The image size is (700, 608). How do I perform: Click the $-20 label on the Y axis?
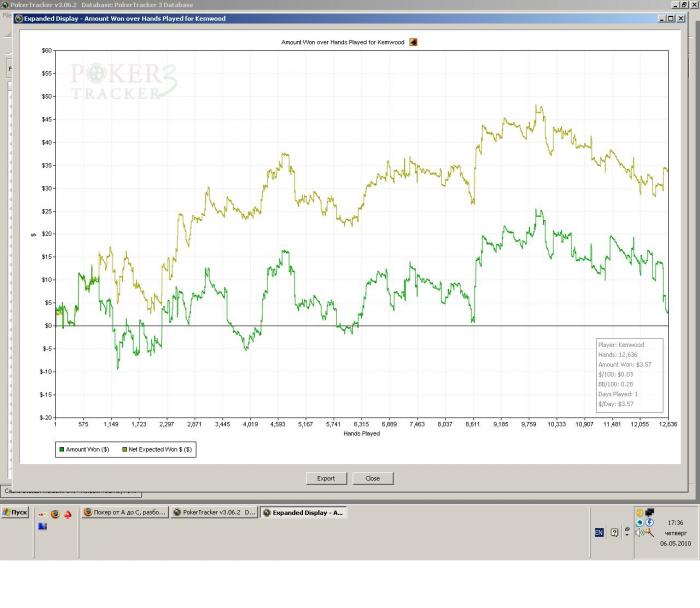(46, 417)
